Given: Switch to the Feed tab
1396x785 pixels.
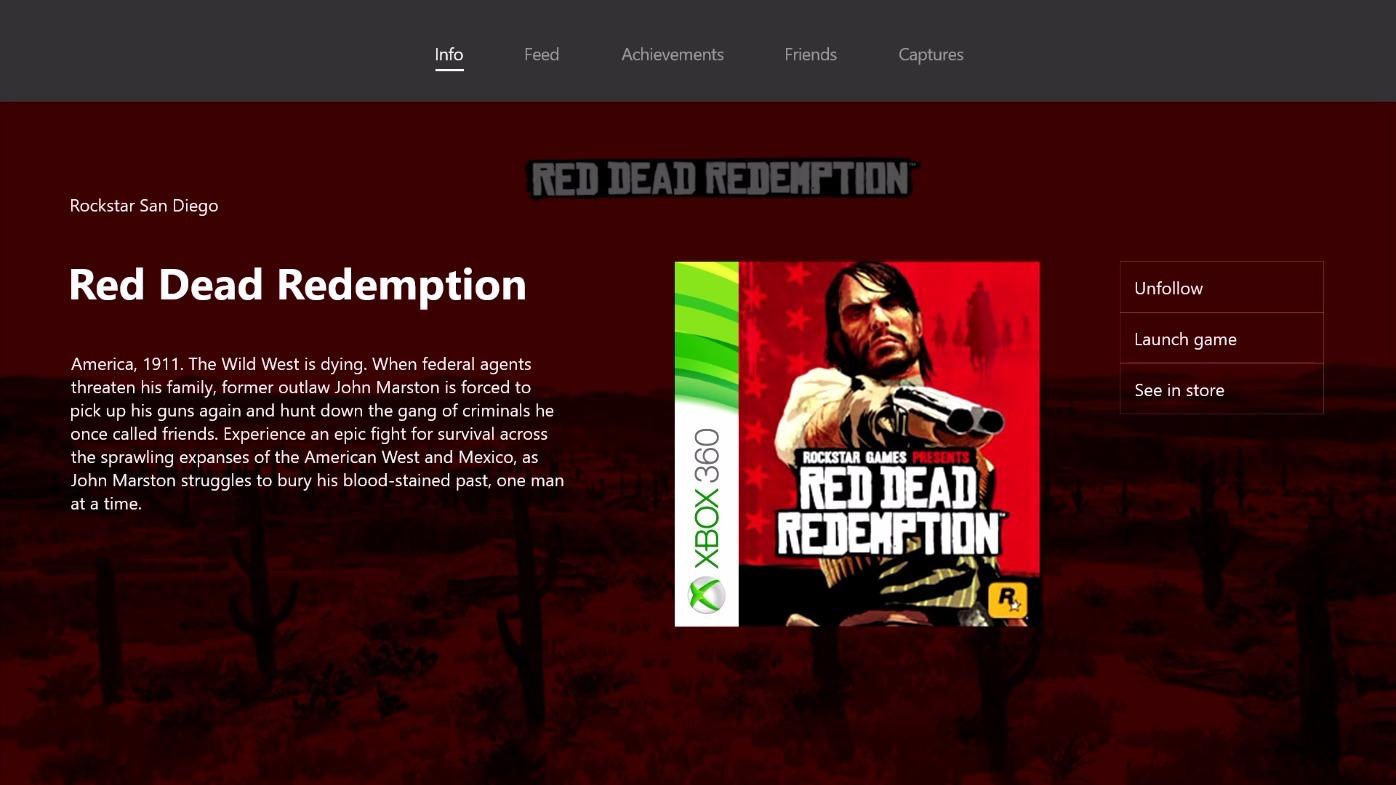Looking at the screenshot, I should pyautogui.click(x=541, y=55).
